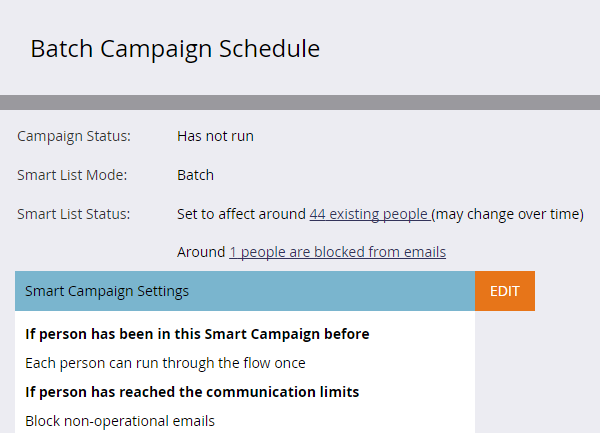Image resolution: width=600 pixels, height=433 pixels.
Task: Select Each person can run through flow once
Action: [165, 363]
